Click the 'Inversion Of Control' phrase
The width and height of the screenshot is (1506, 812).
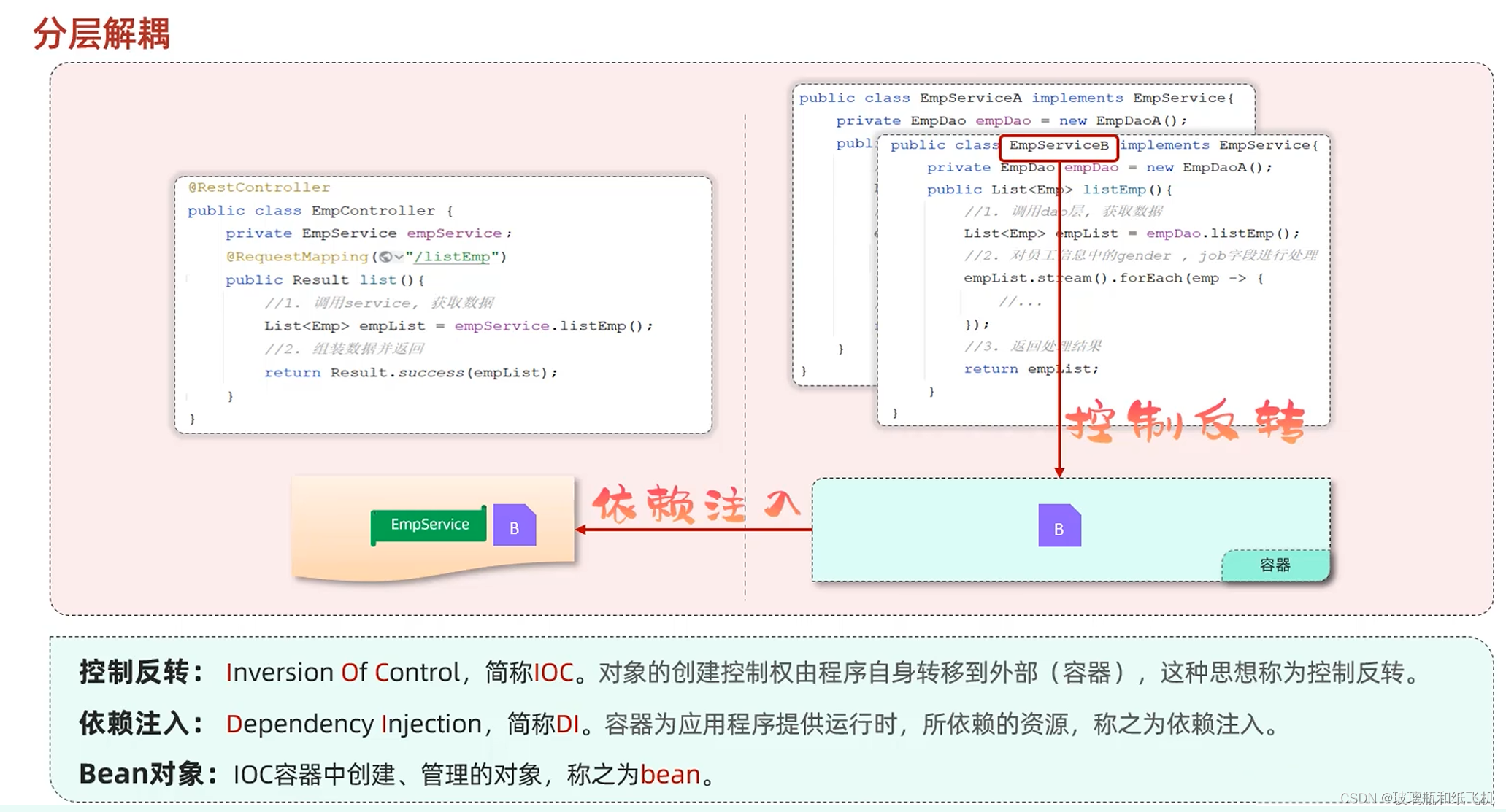coord(343,672)
